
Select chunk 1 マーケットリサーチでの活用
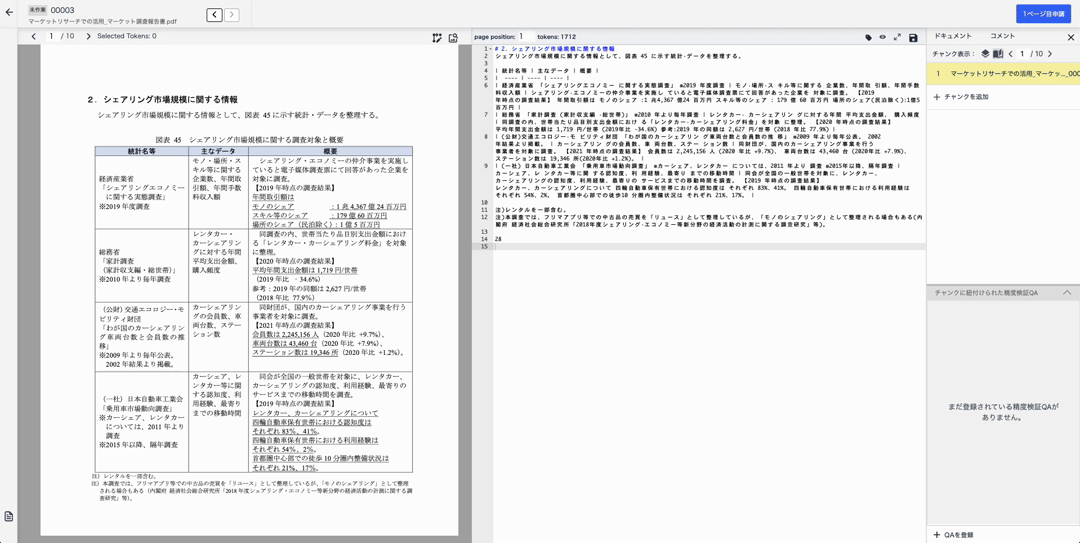pyautogui.click(x=1003, y=73)
